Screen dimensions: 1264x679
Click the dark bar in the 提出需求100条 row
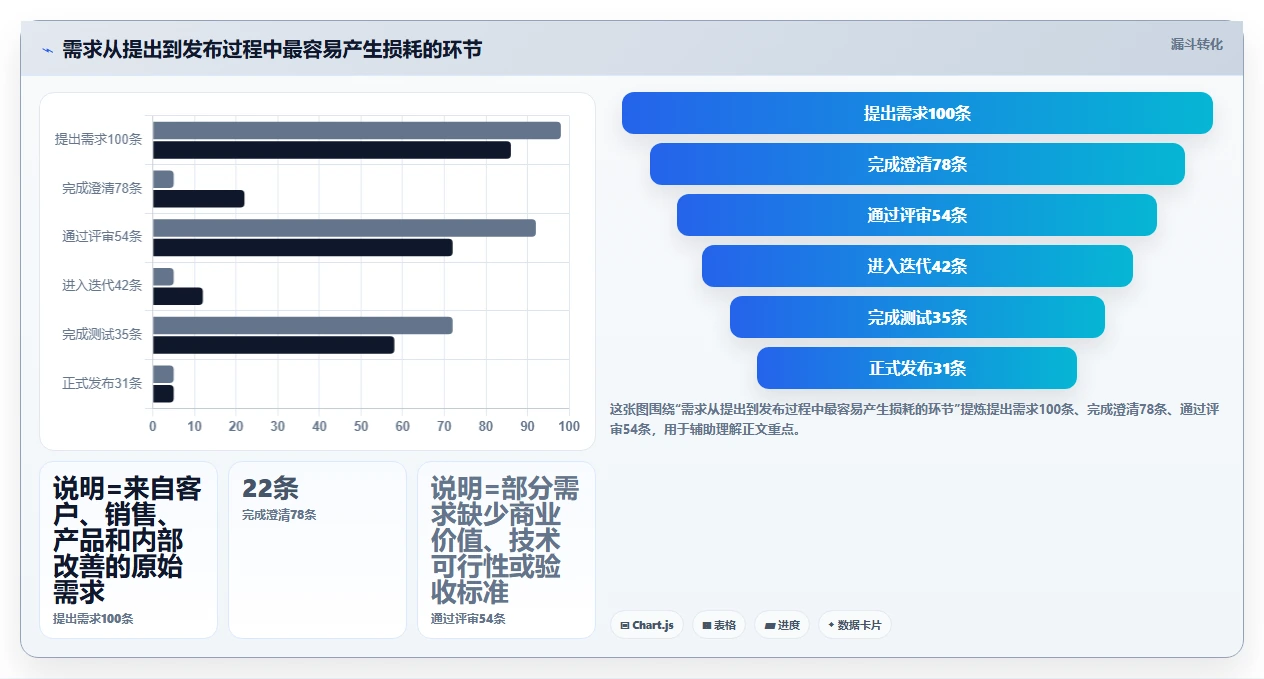[x=331, y=150]
